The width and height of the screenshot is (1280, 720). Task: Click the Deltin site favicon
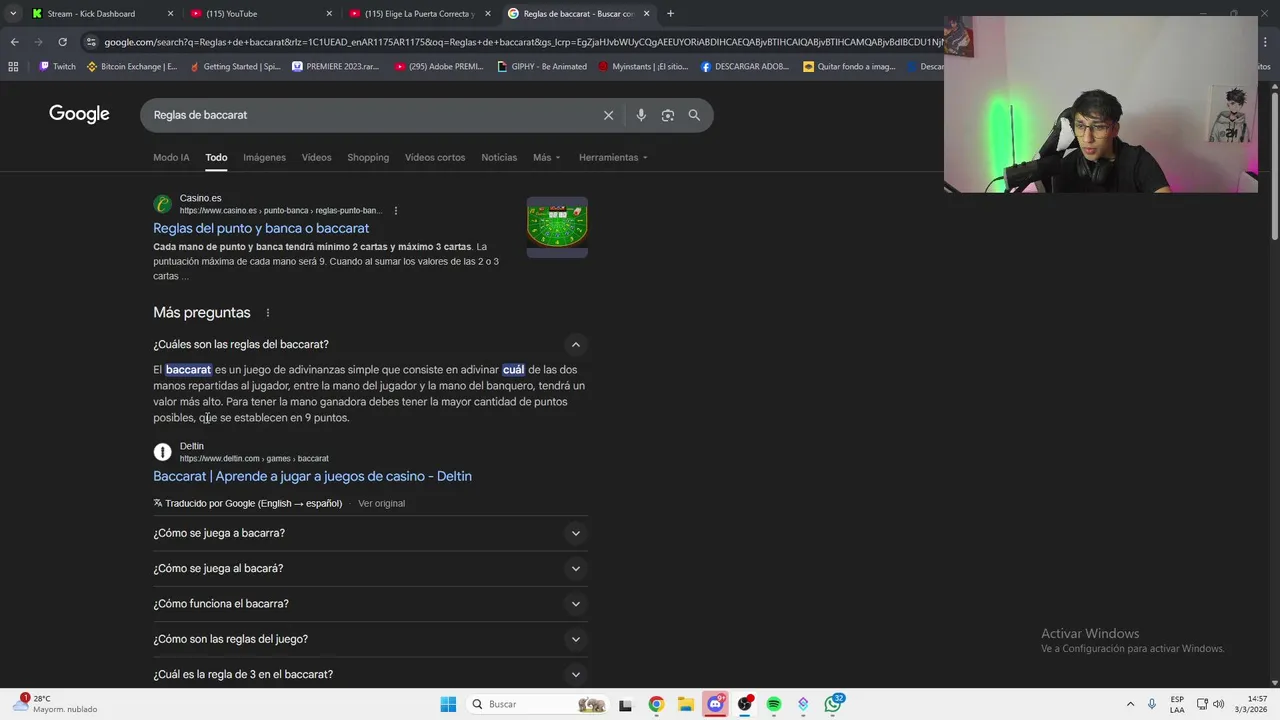[x=162, y=452]
